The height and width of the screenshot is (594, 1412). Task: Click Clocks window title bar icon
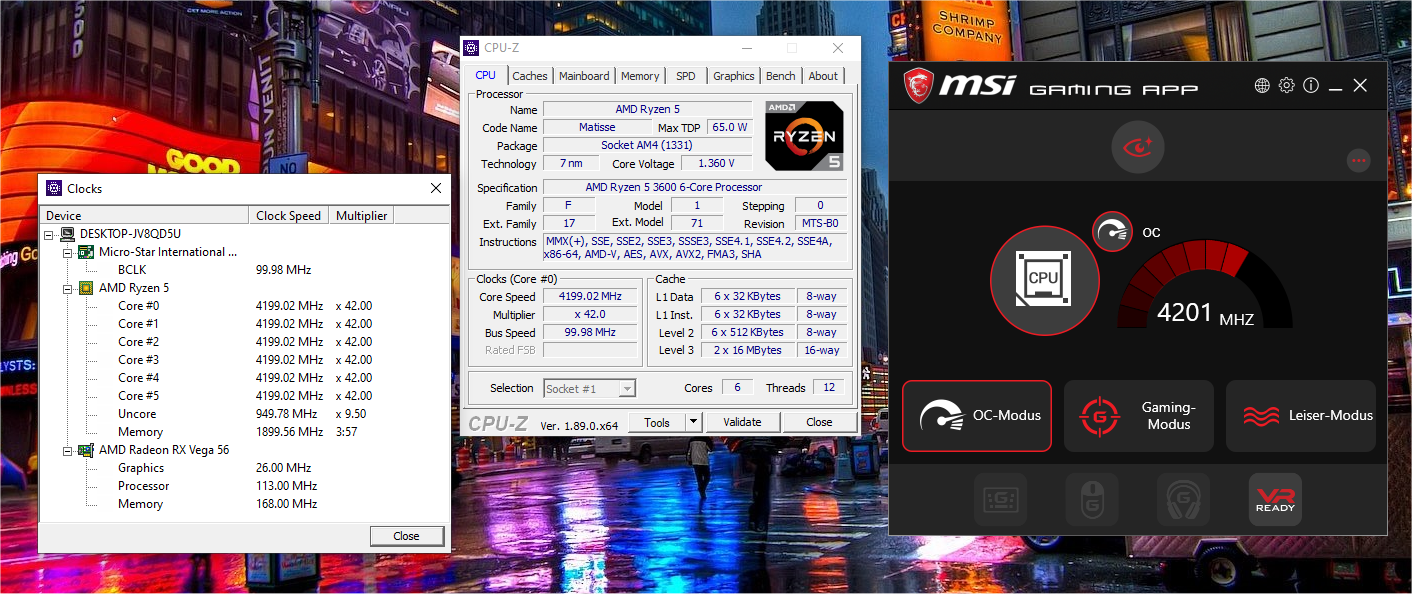[x=54, y=188]
